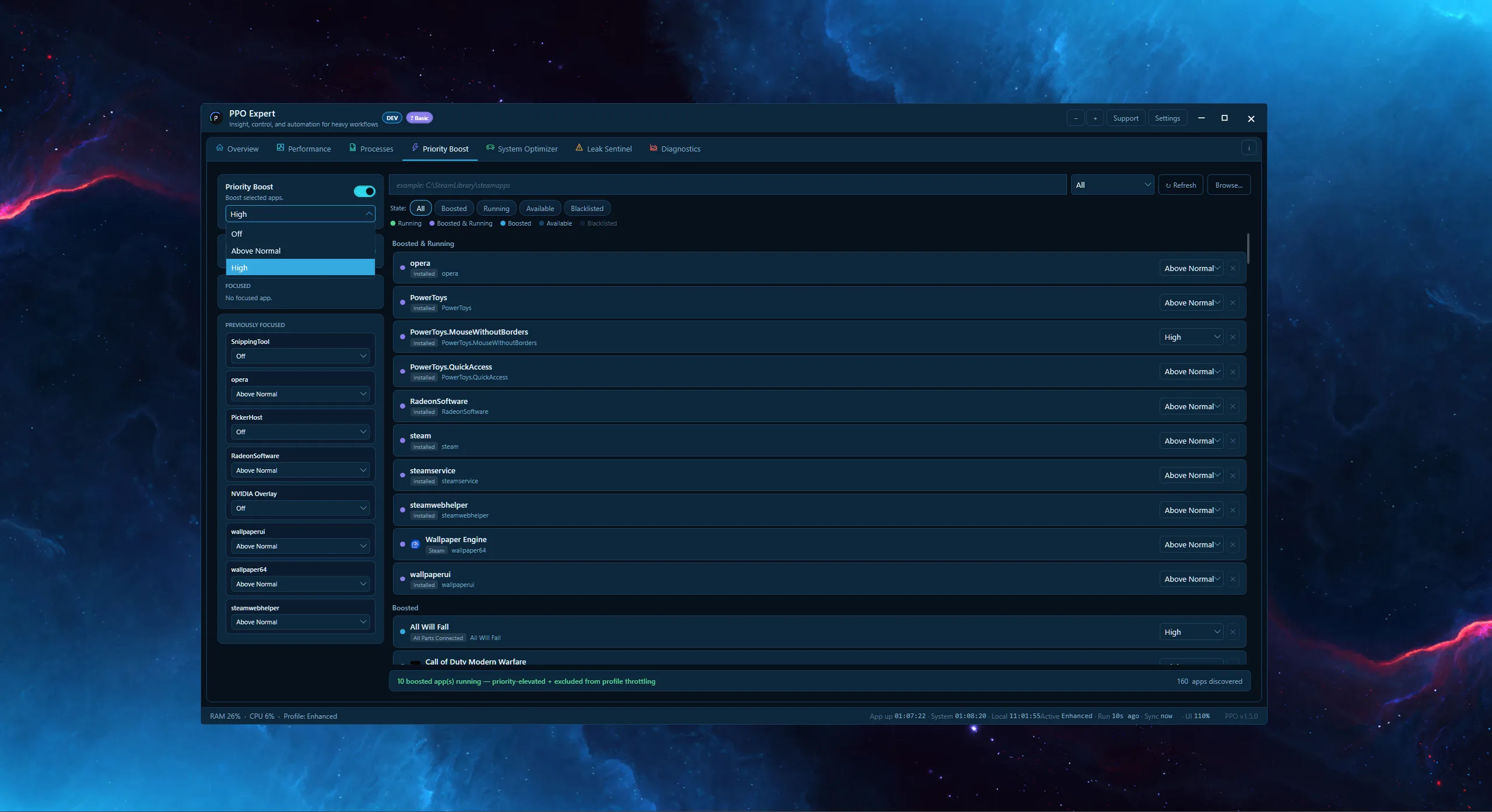Open the Settings button
Image resolution: width=1492 pixels, height=812 pixels.
pyautogui.click(x=1167, y=118)
